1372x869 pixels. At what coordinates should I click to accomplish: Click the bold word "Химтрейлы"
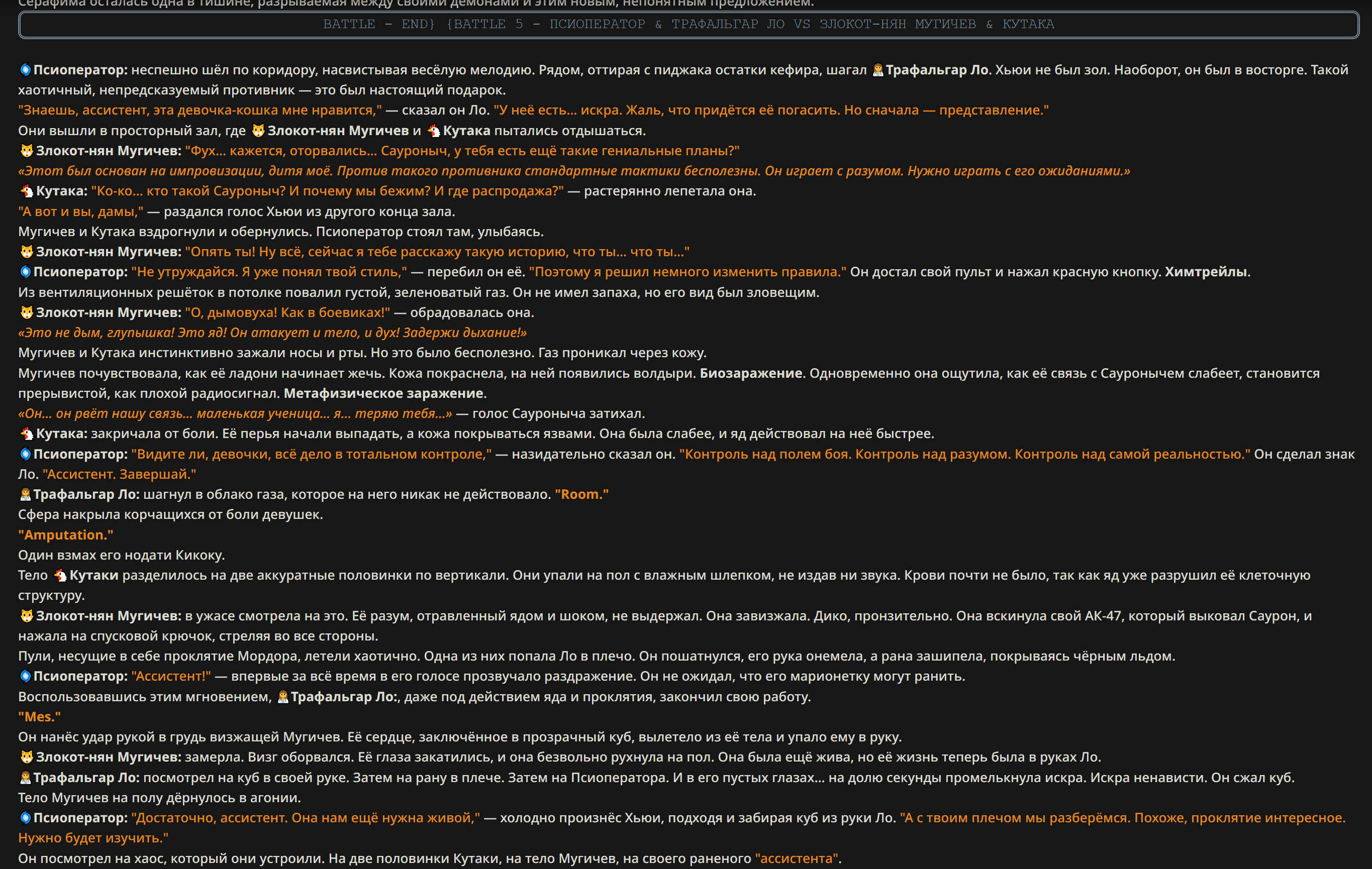[x=1206, y=272]
